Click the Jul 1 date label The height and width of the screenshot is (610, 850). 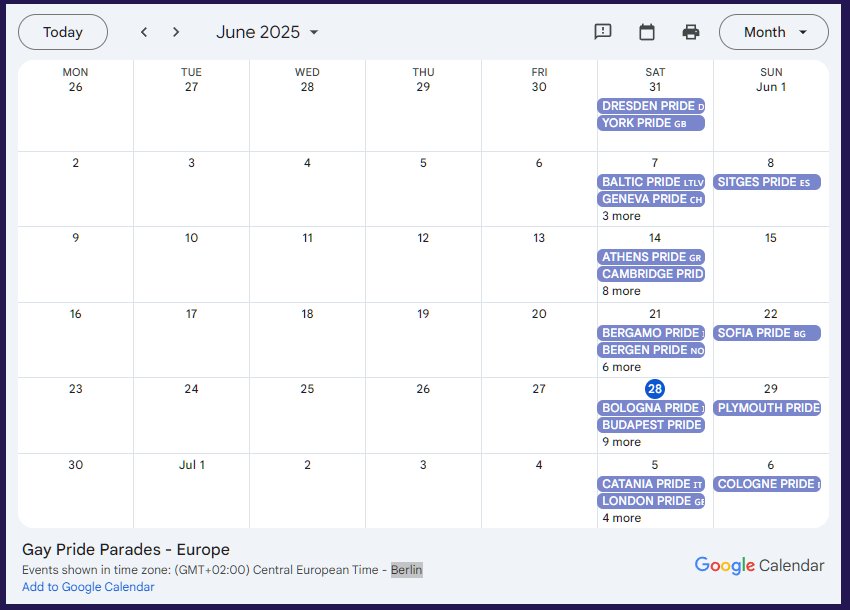192,465
